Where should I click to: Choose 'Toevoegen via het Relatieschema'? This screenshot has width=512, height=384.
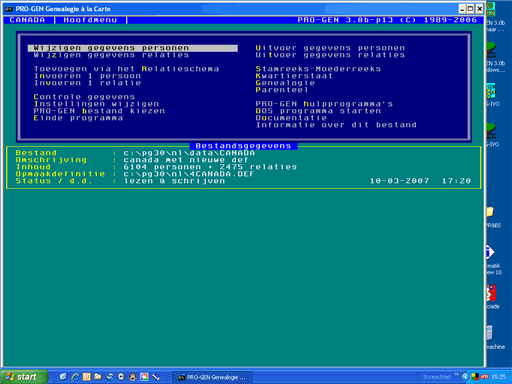click(x=126, y=69)
